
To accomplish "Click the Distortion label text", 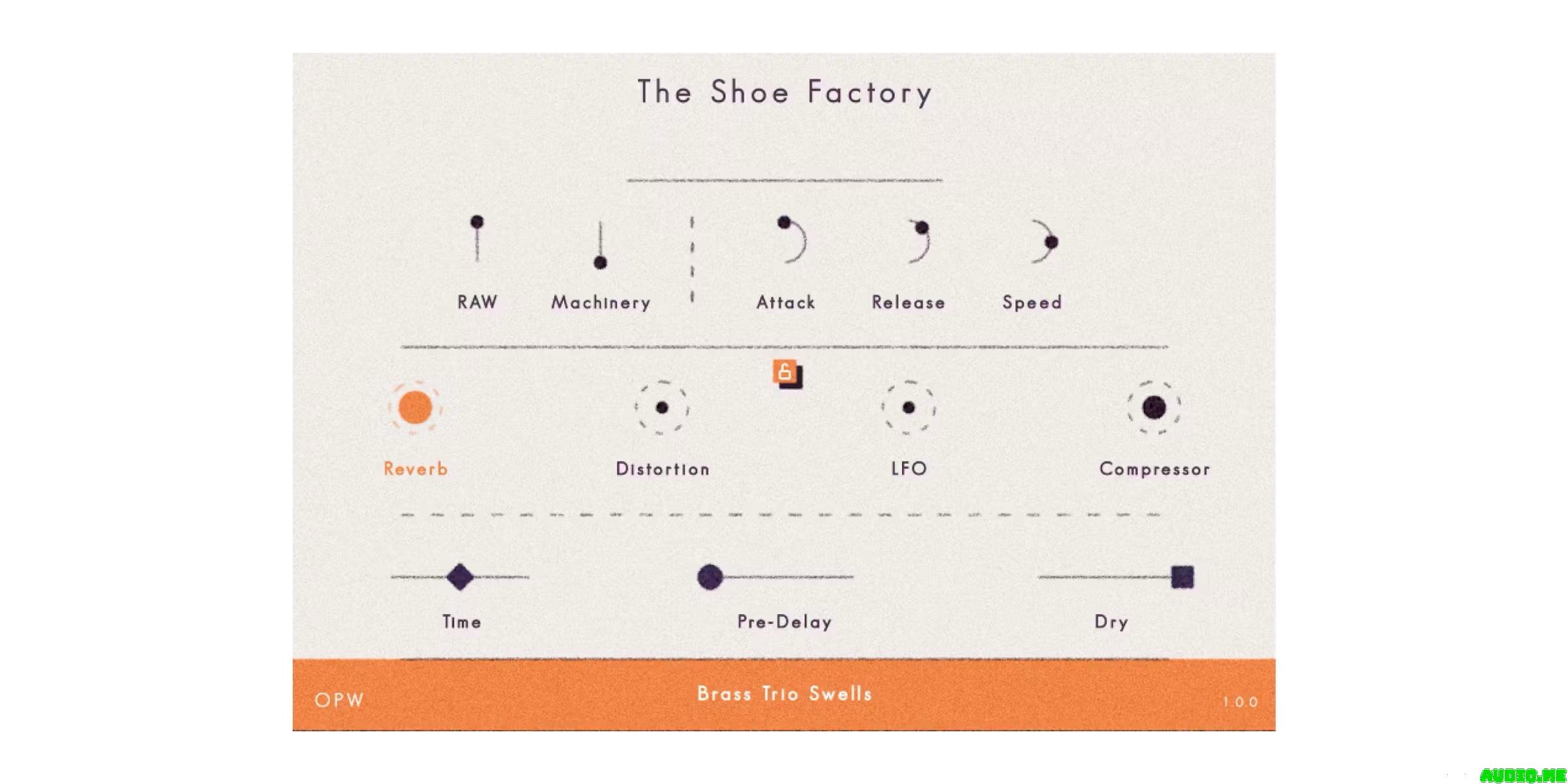I will (662, 469).
